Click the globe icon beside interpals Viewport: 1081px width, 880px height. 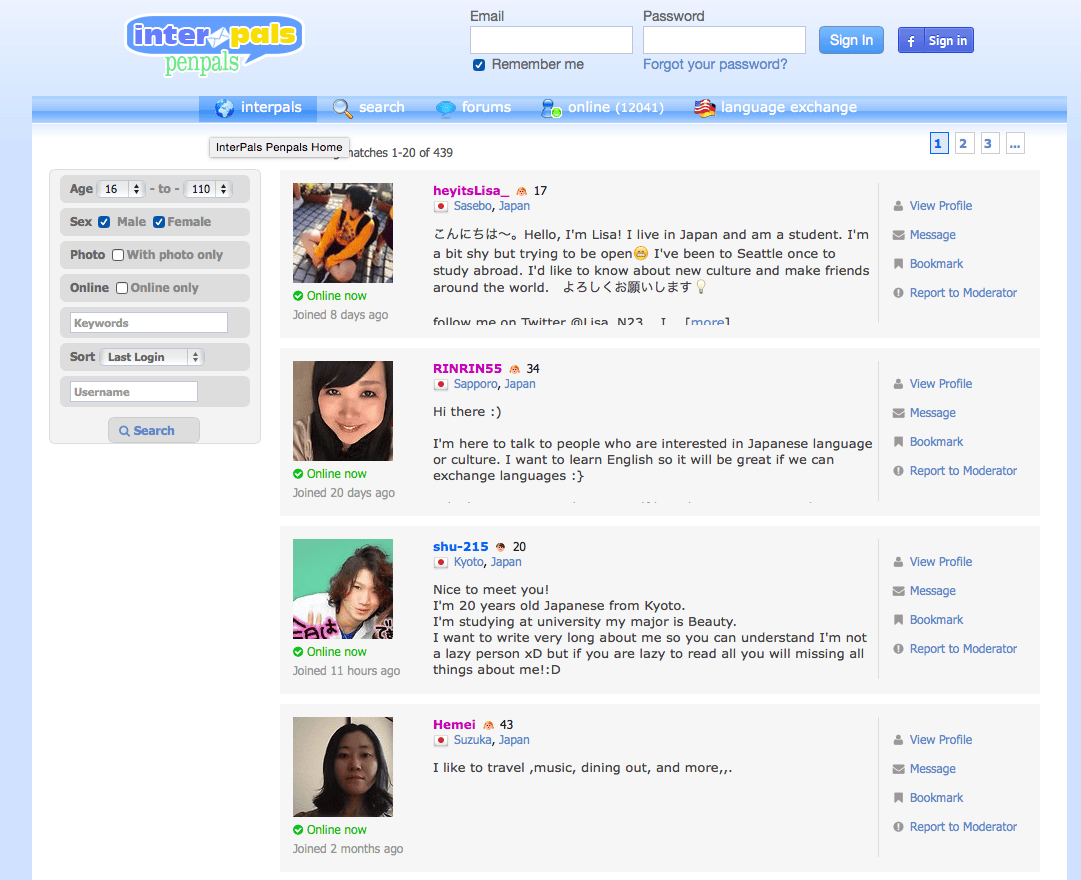(x=224, y=108)
